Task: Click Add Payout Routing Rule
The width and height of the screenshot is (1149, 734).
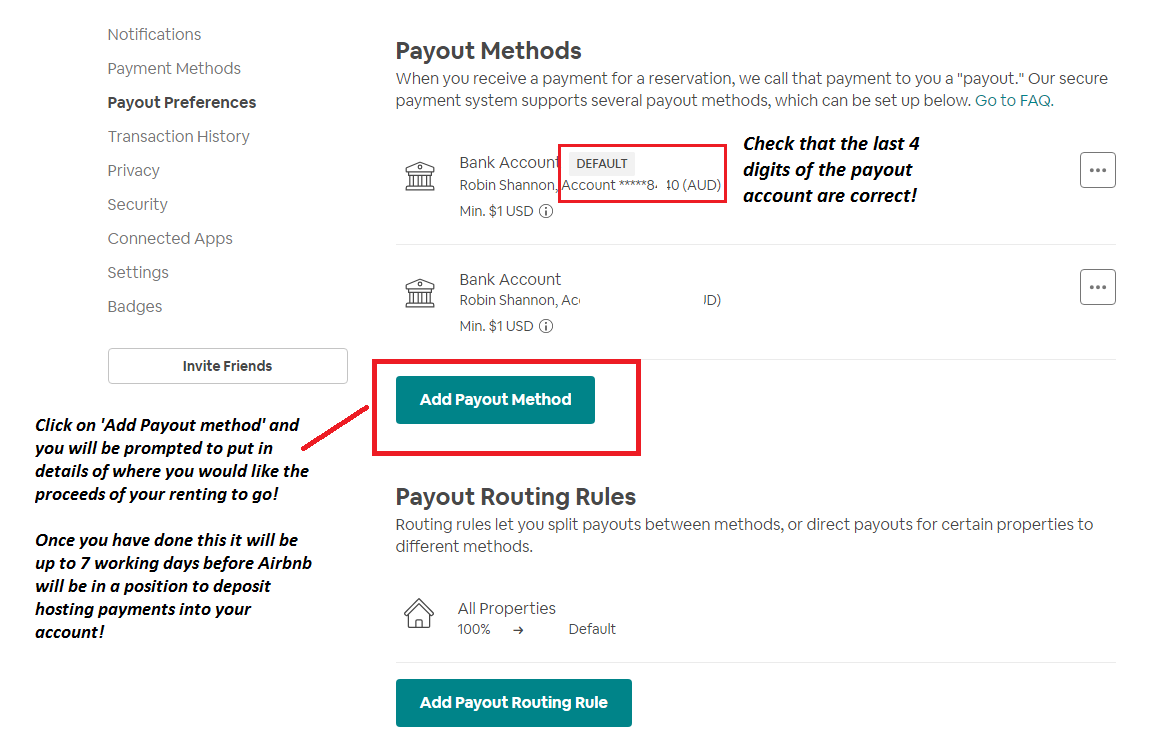Action: 513,702
